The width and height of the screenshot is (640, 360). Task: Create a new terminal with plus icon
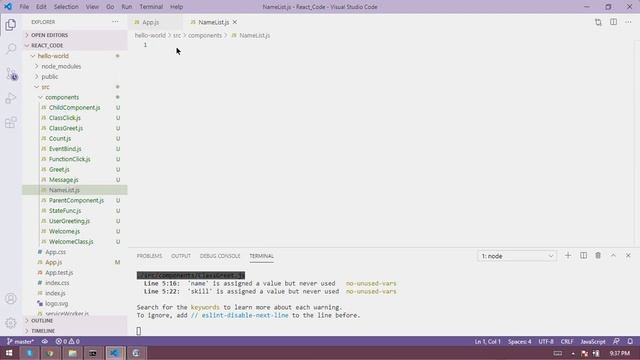568,256
